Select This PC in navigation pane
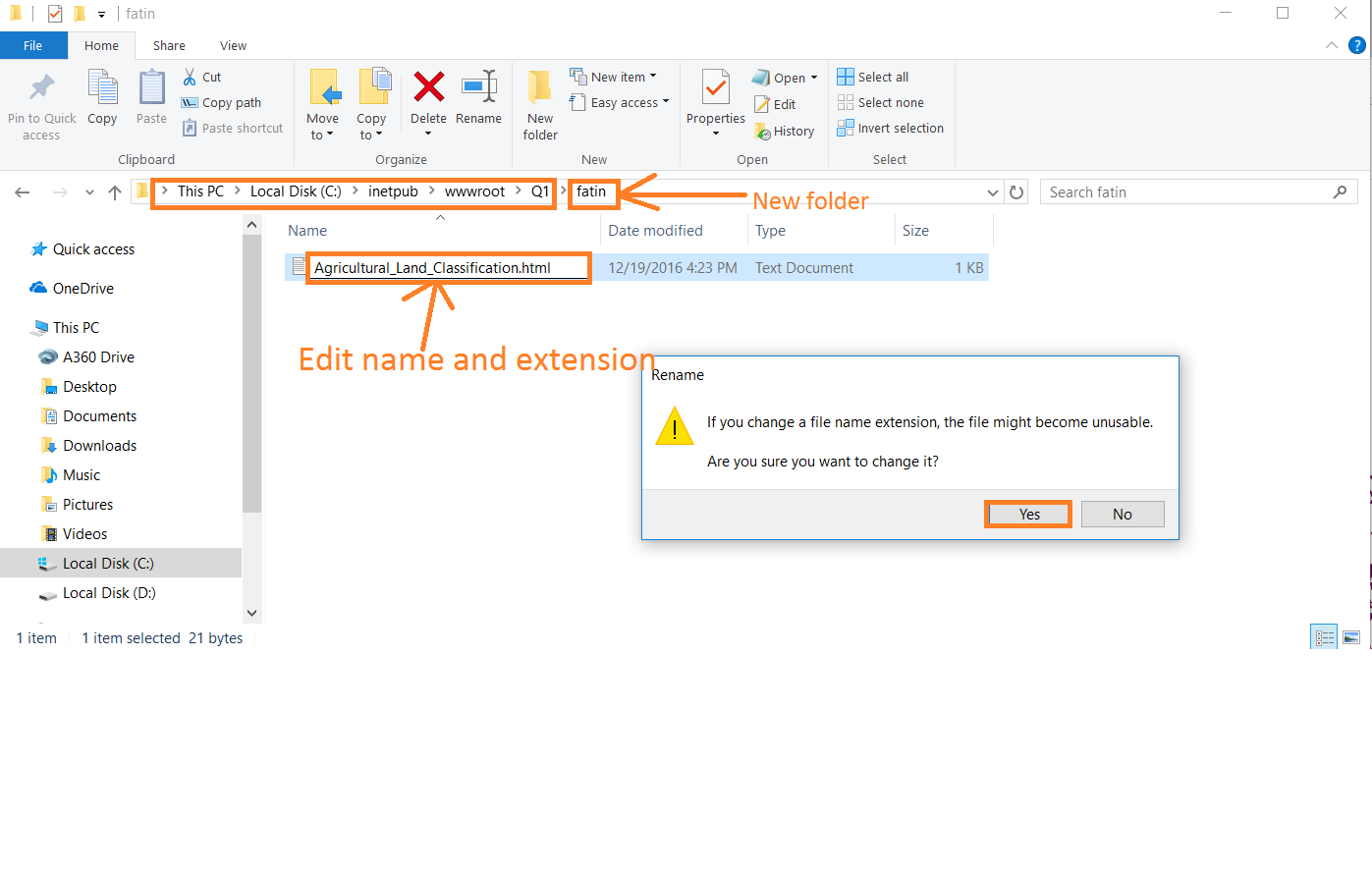 click(76, 328)
